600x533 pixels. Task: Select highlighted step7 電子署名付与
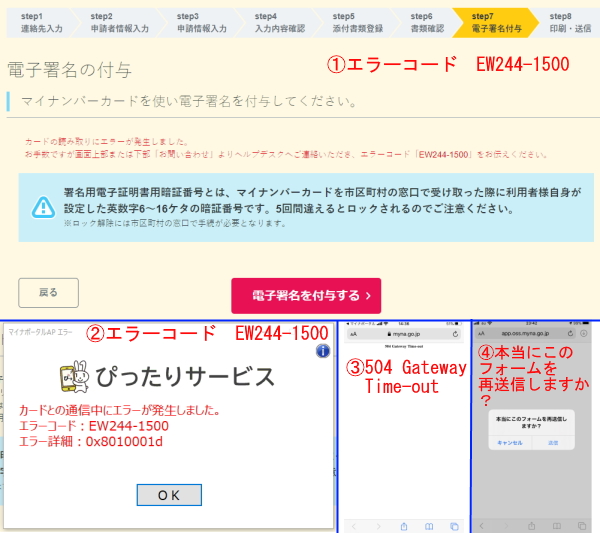point(496,23)
